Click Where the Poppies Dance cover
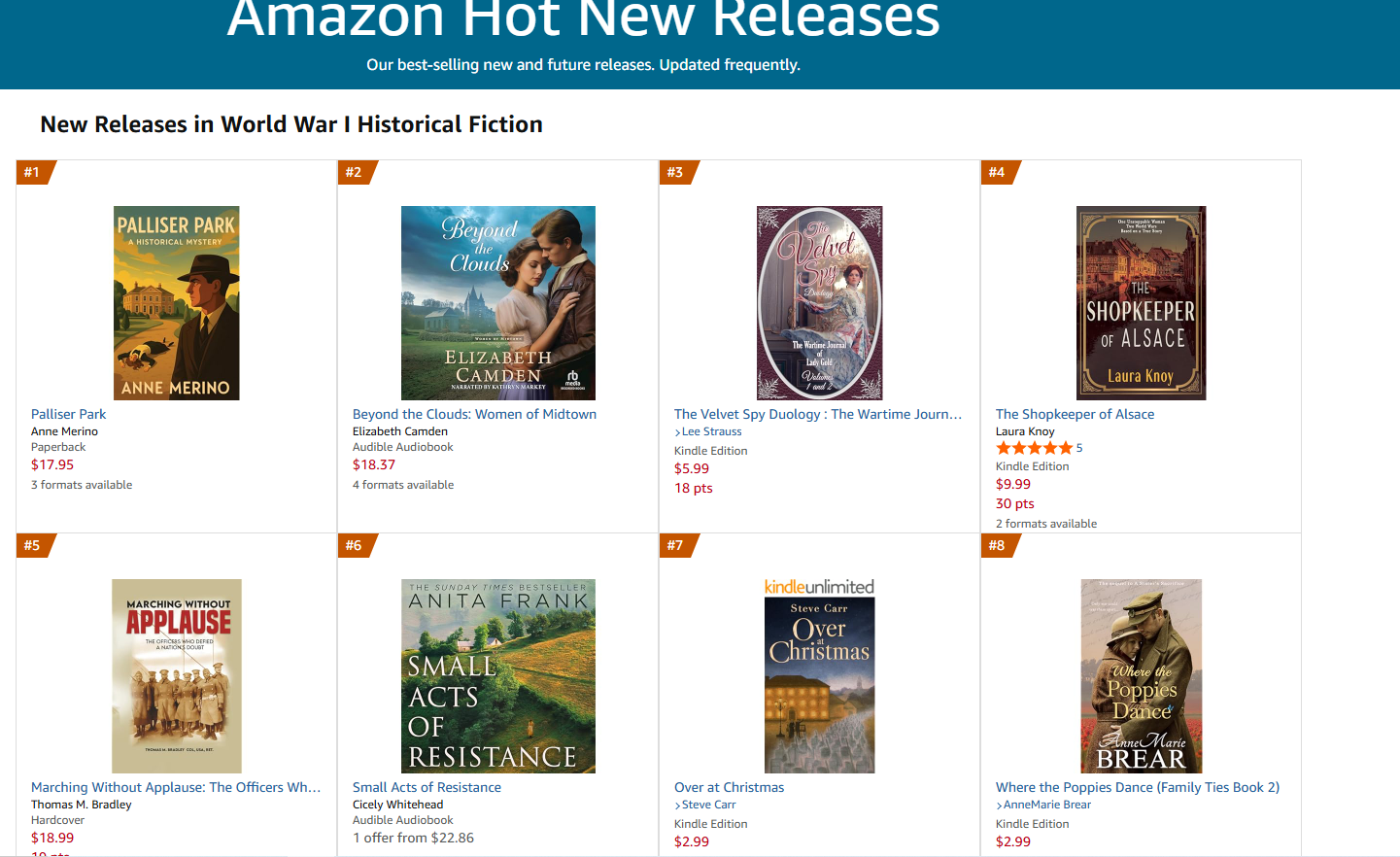This screenshot has height=857, width=1400. tap(1141, 675)
